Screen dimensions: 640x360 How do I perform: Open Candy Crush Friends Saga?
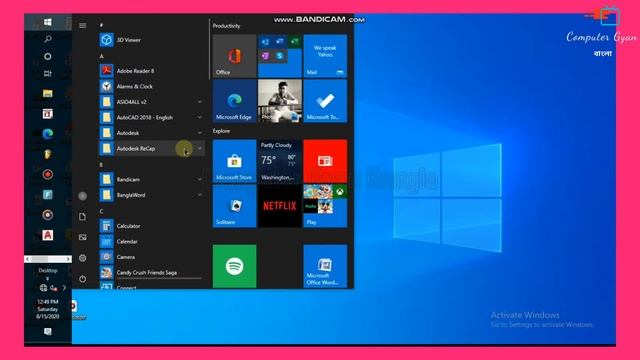[151, 272]
